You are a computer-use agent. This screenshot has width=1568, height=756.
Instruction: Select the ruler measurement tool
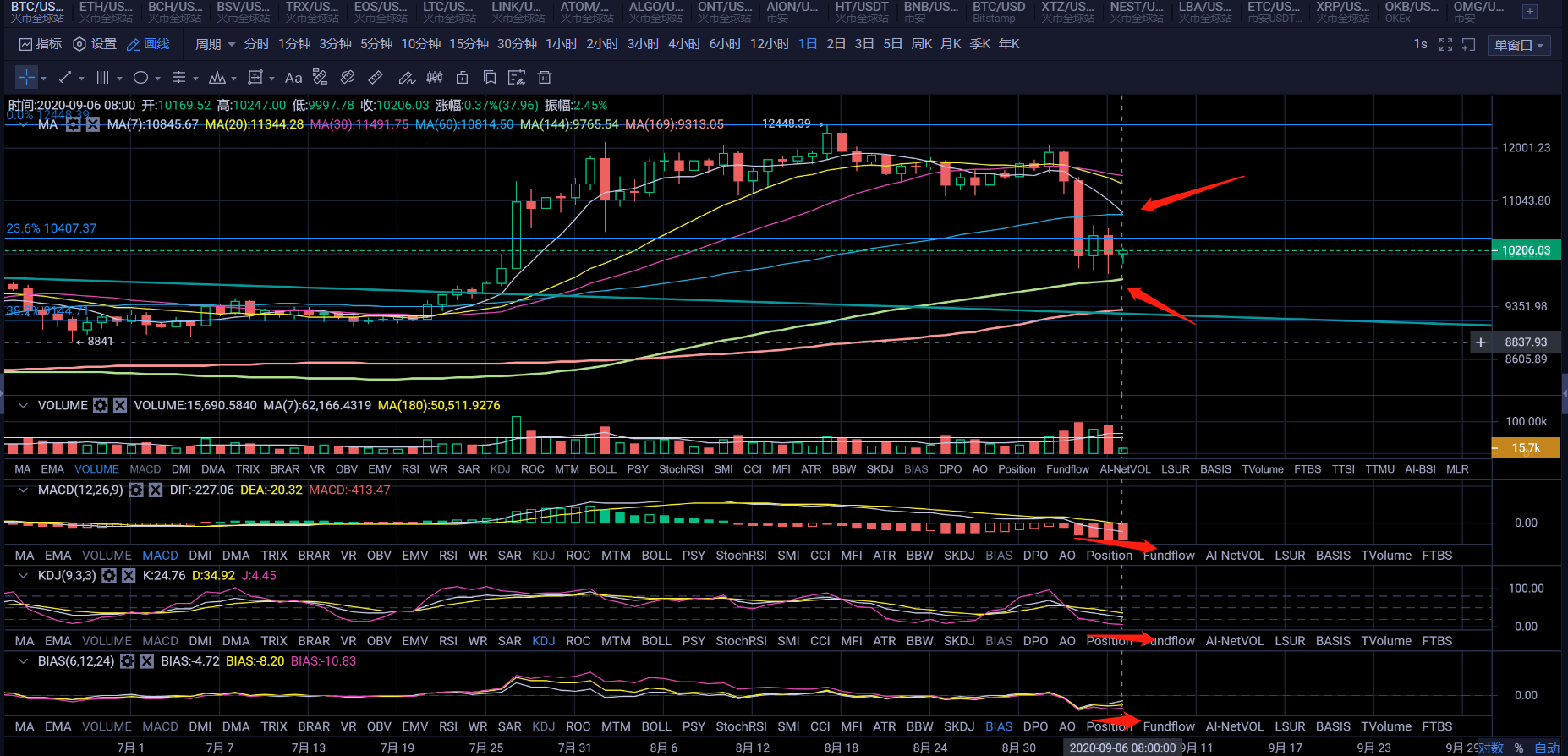click(x=376, y=78)
